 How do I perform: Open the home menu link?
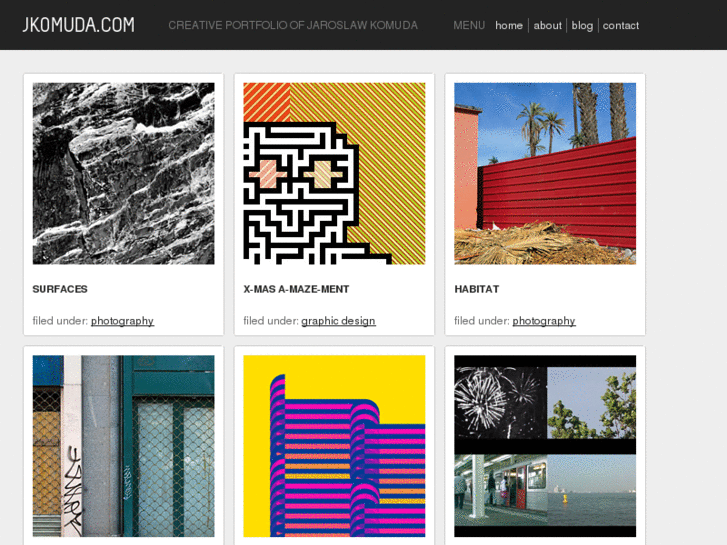(509, 26)
